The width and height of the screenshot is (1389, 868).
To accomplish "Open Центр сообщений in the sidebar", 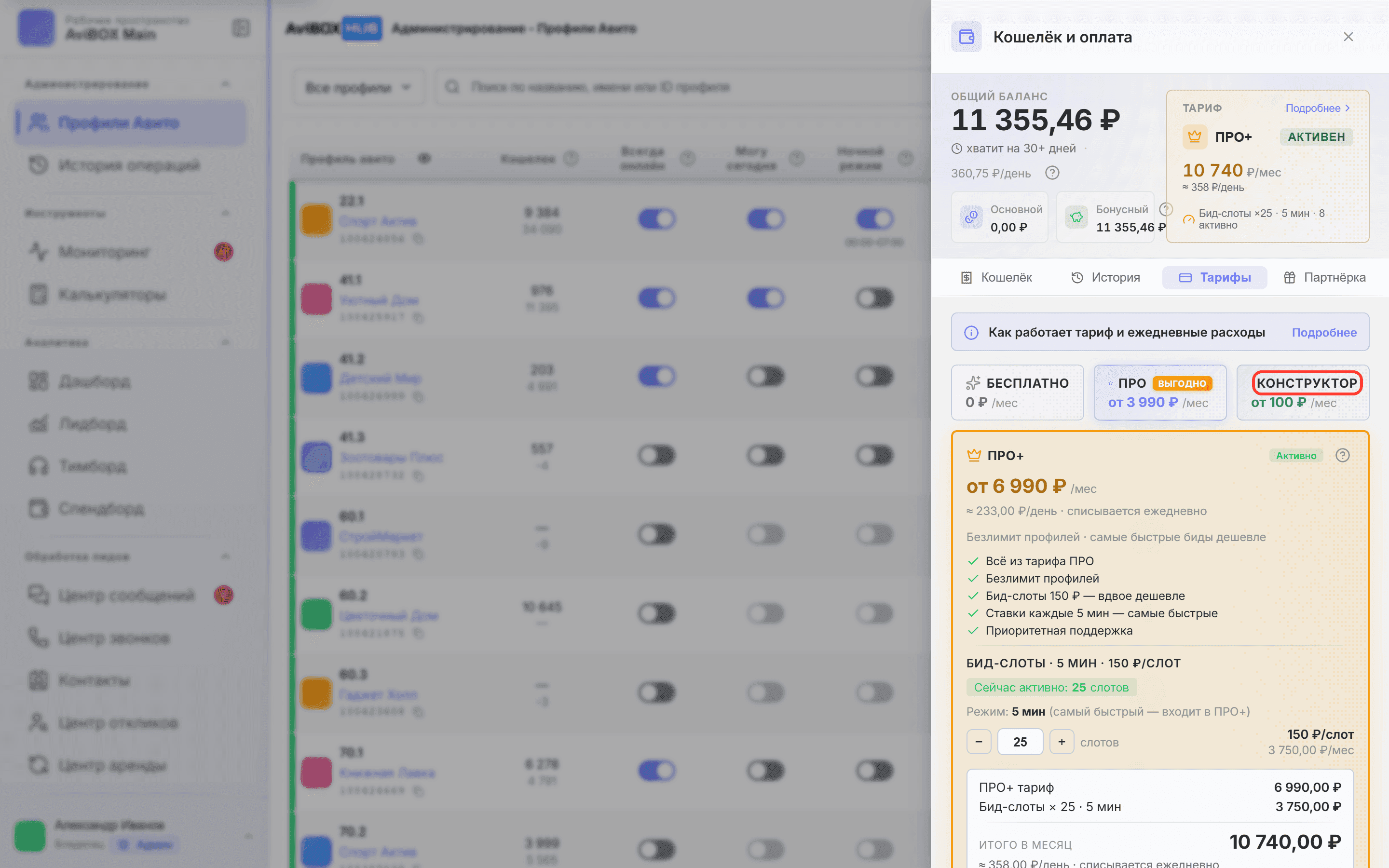I will pyautogui.click(x=131, y=596).
